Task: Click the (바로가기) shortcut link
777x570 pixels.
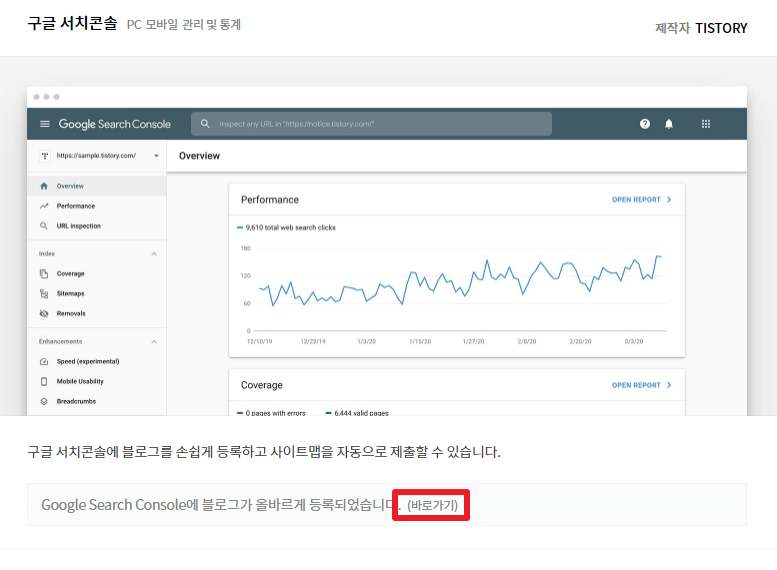Action: 432,505
